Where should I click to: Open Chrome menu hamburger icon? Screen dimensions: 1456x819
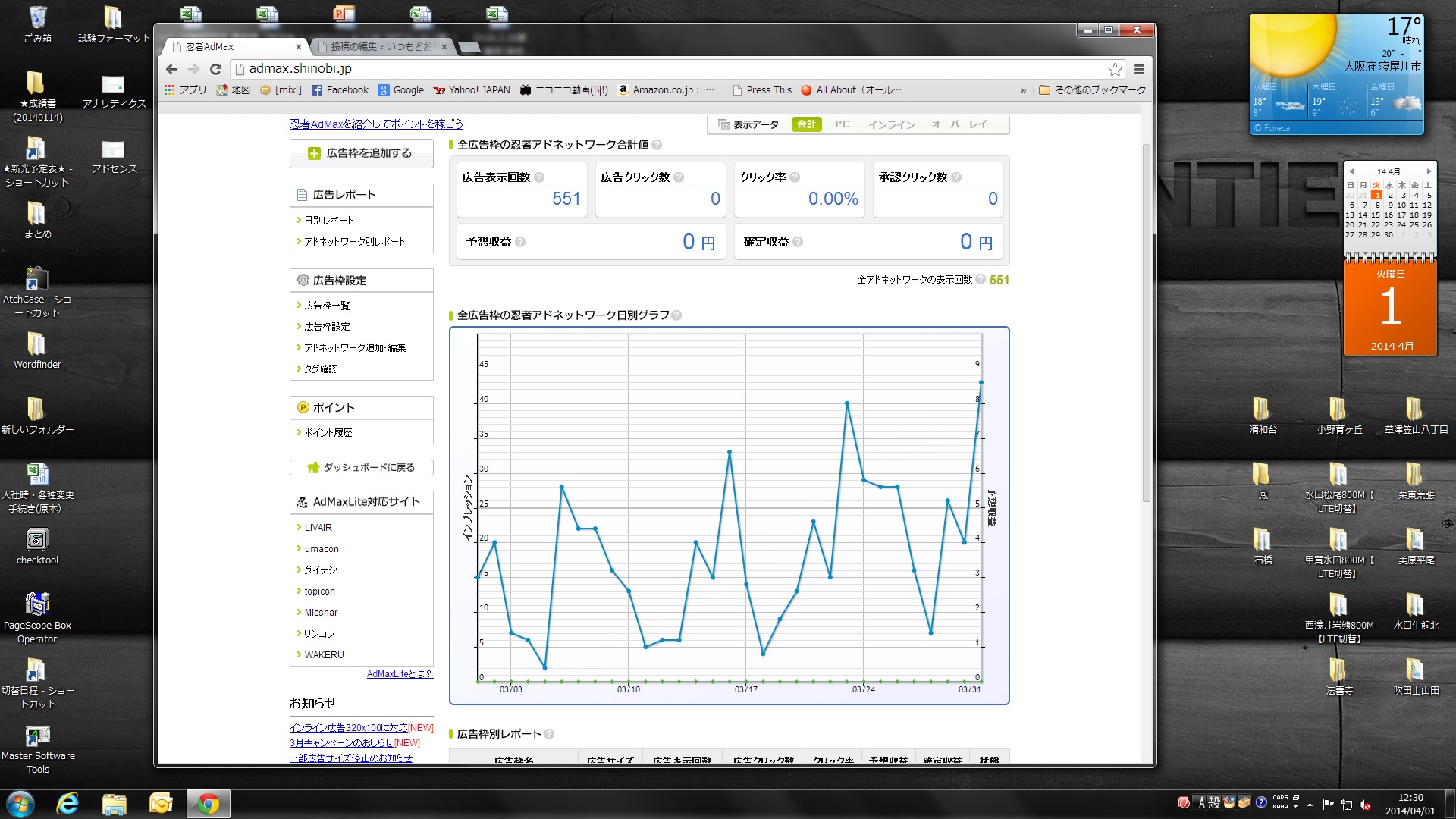click(x=1139, y=69)
